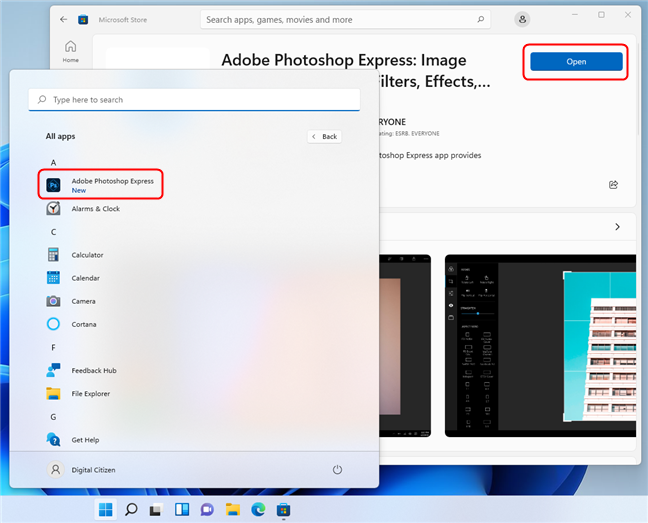Viewport: 648px width, 523px height.
Task: Go Back from All apps list
Action: tap(324, 137)
